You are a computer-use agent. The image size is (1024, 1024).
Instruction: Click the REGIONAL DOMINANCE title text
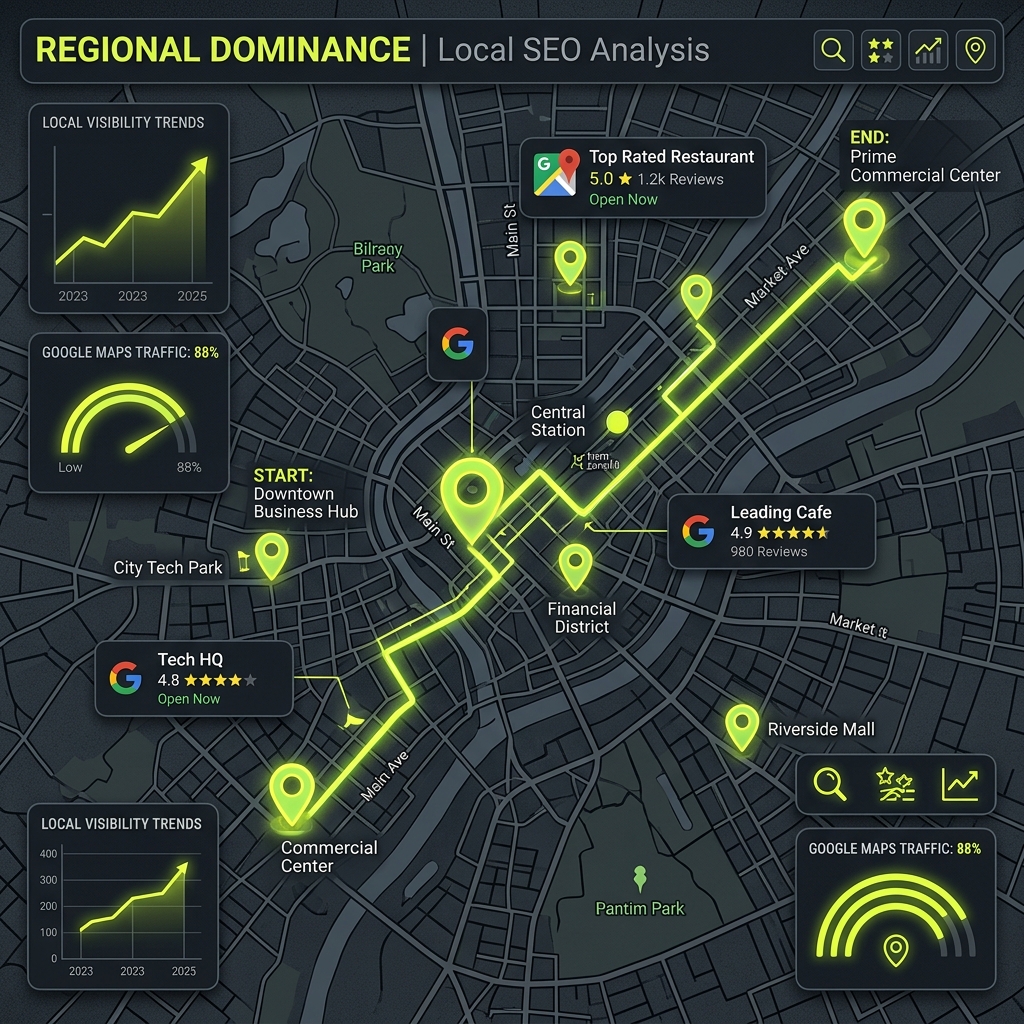point(223,50)
